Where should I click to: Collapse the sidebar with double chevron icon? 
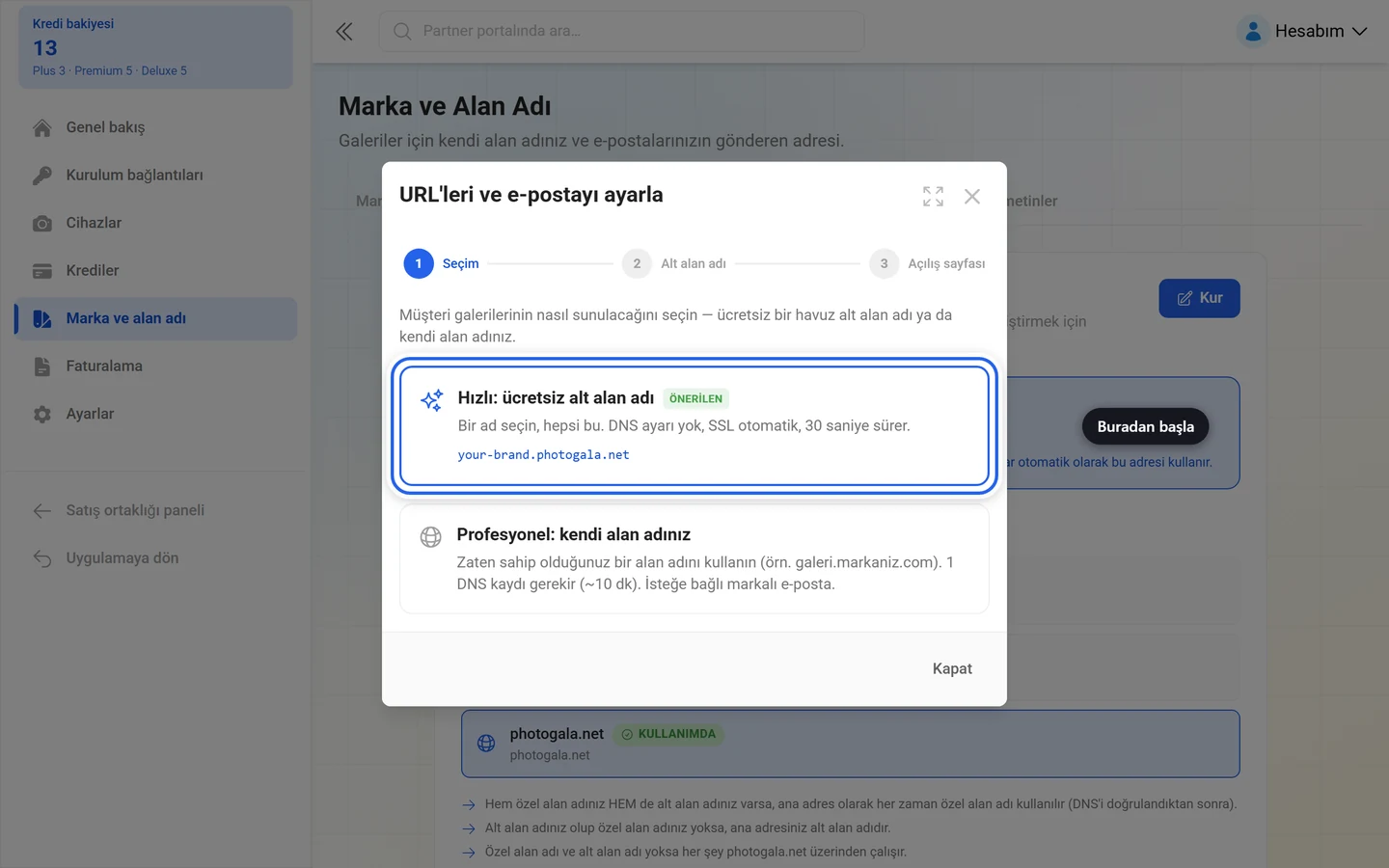pos(344,32)
